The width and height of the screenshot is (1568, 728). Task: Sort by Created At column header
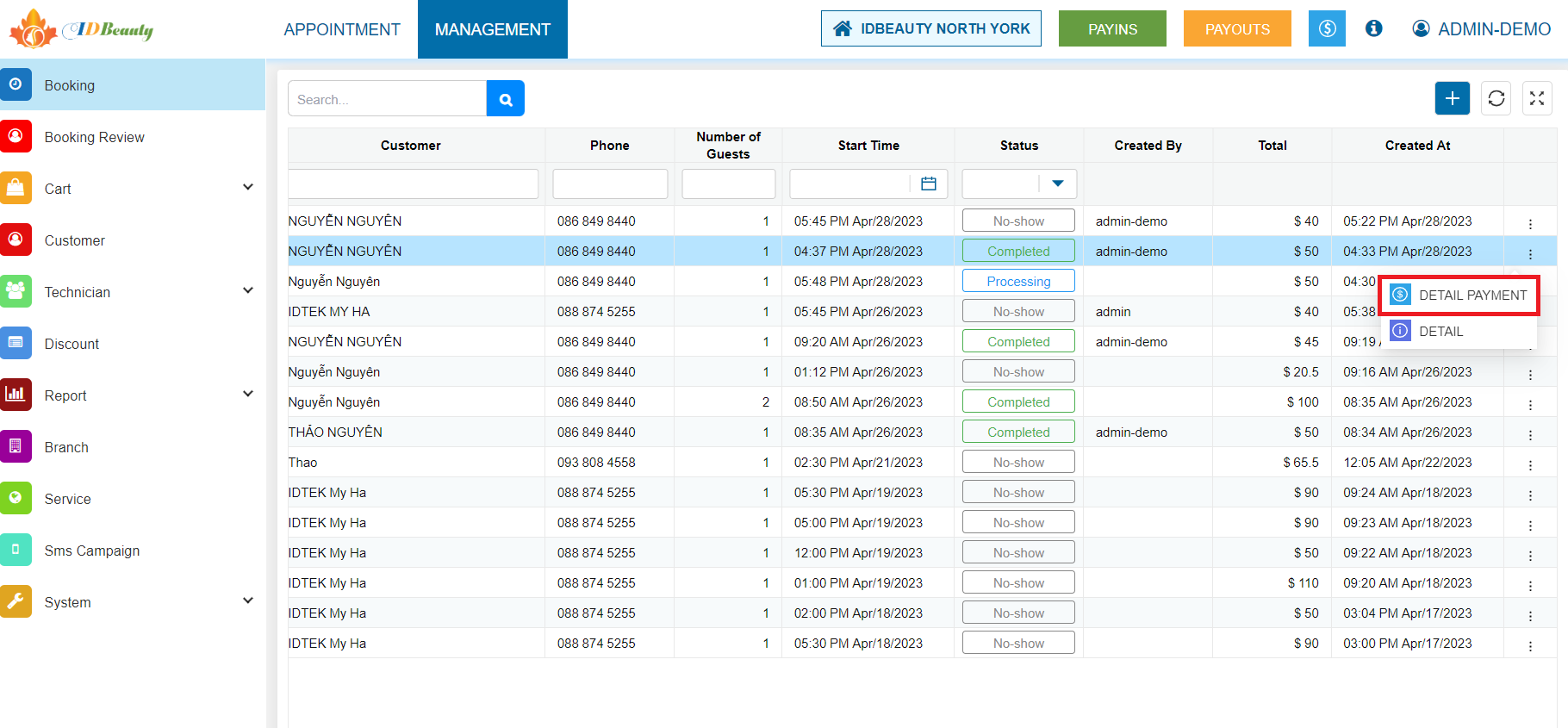click(1418, 145)
